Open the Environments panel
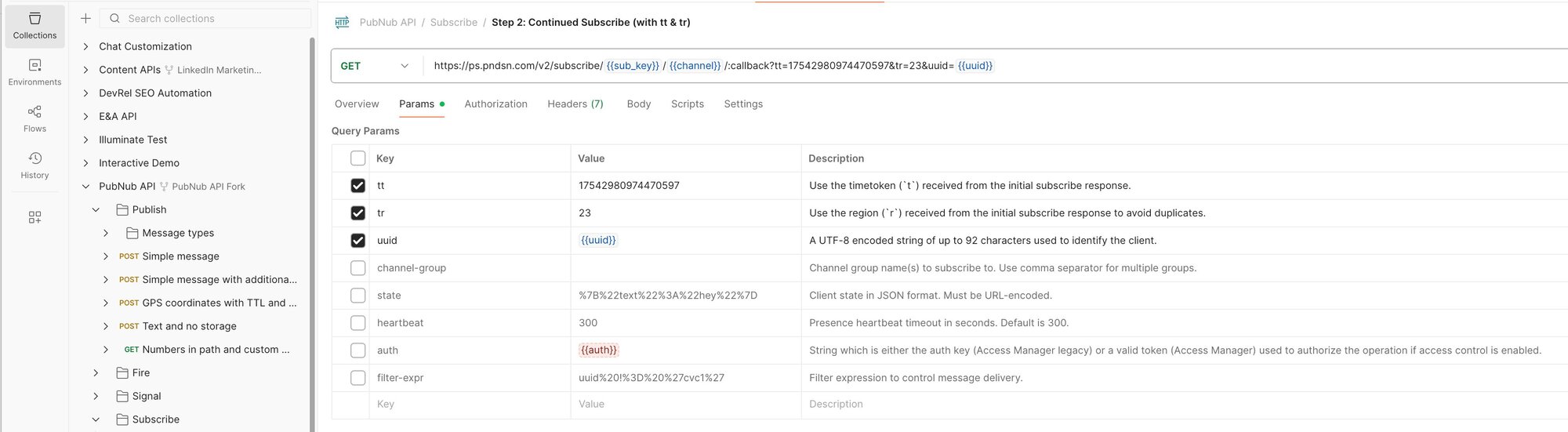 coord(34,72)
